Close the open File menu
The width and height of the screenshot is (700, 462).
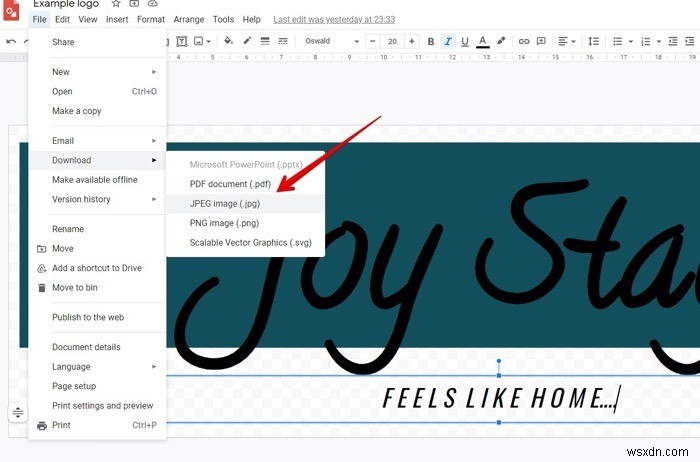point(39,19)
